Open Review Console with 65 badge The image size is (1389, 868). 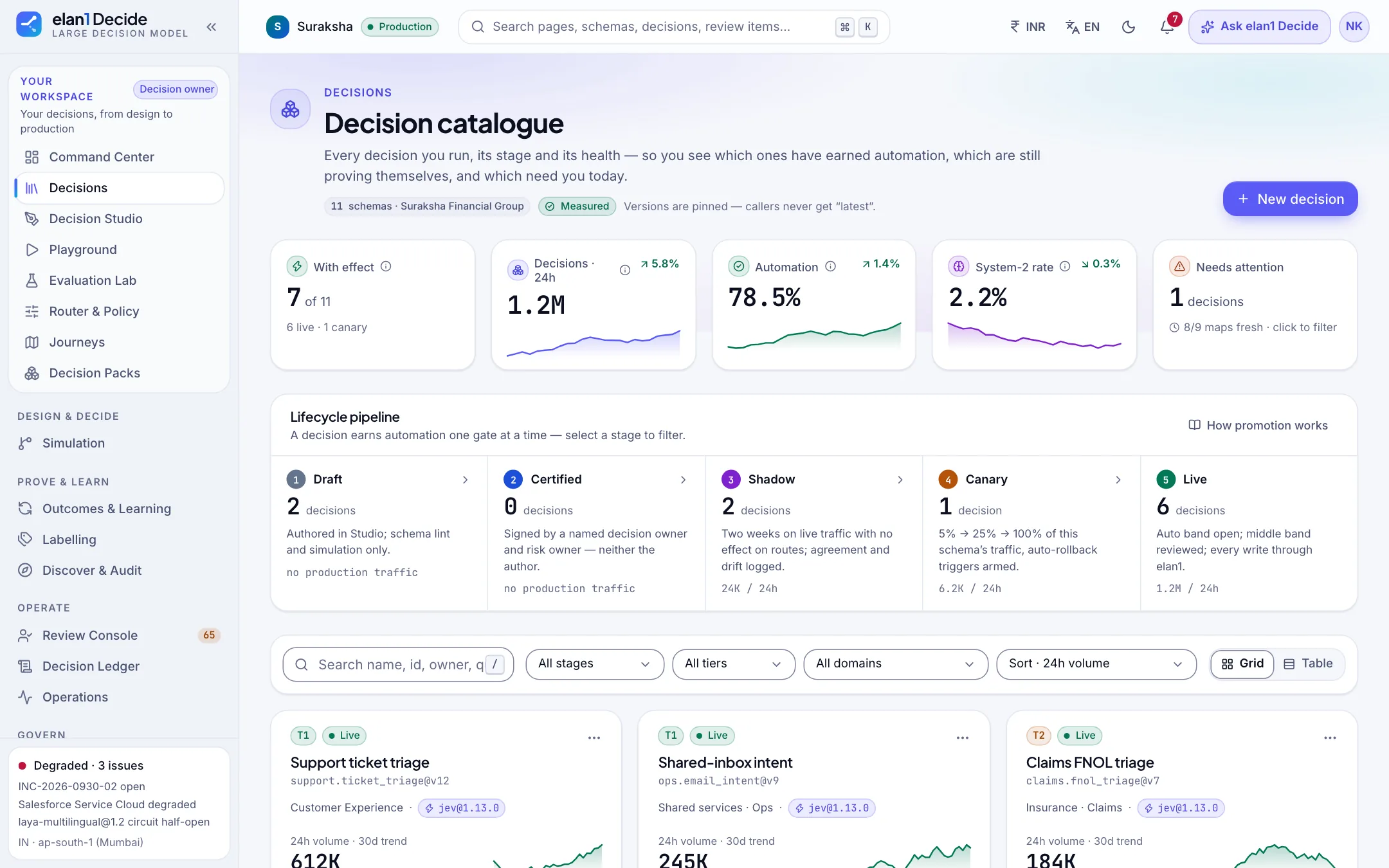[120, 635]
